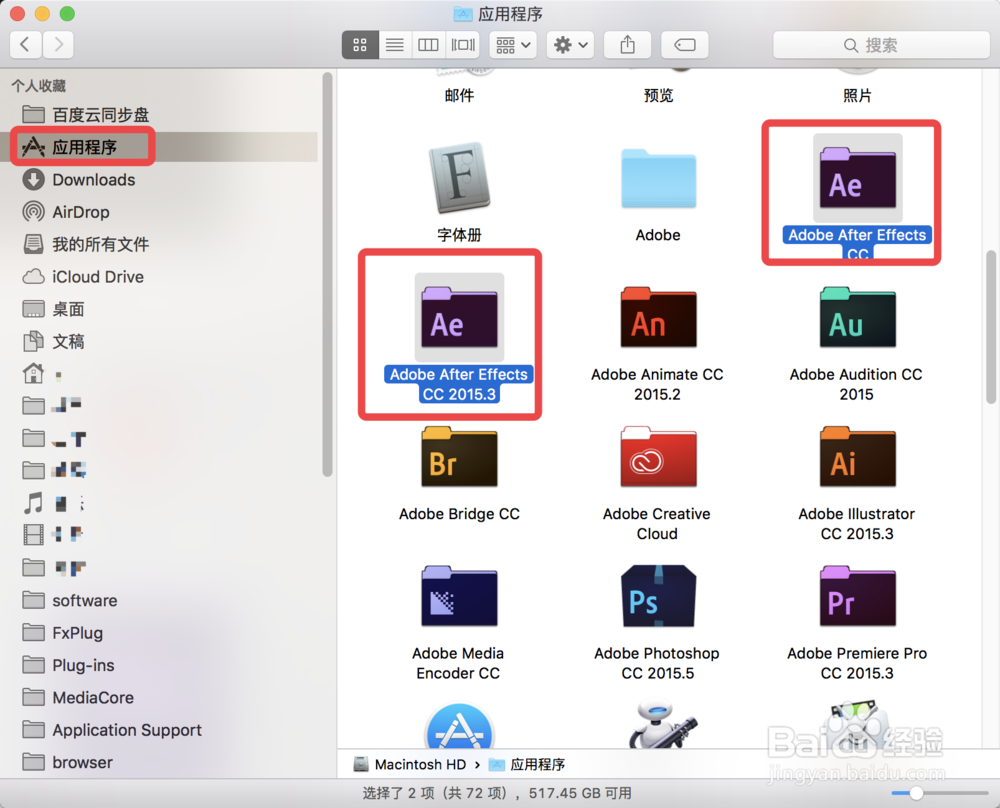Click the 个人收藏 sidebar header
This screenshot has height=808, width=1000.
point(39,85)
